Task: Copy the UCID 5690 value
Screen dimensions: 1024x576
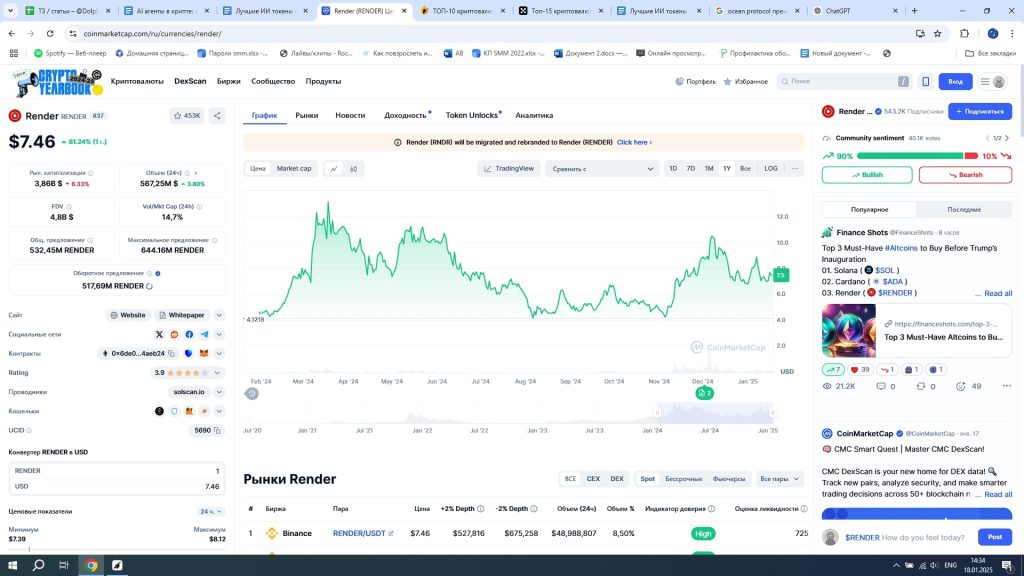Action: coord(217,430)
